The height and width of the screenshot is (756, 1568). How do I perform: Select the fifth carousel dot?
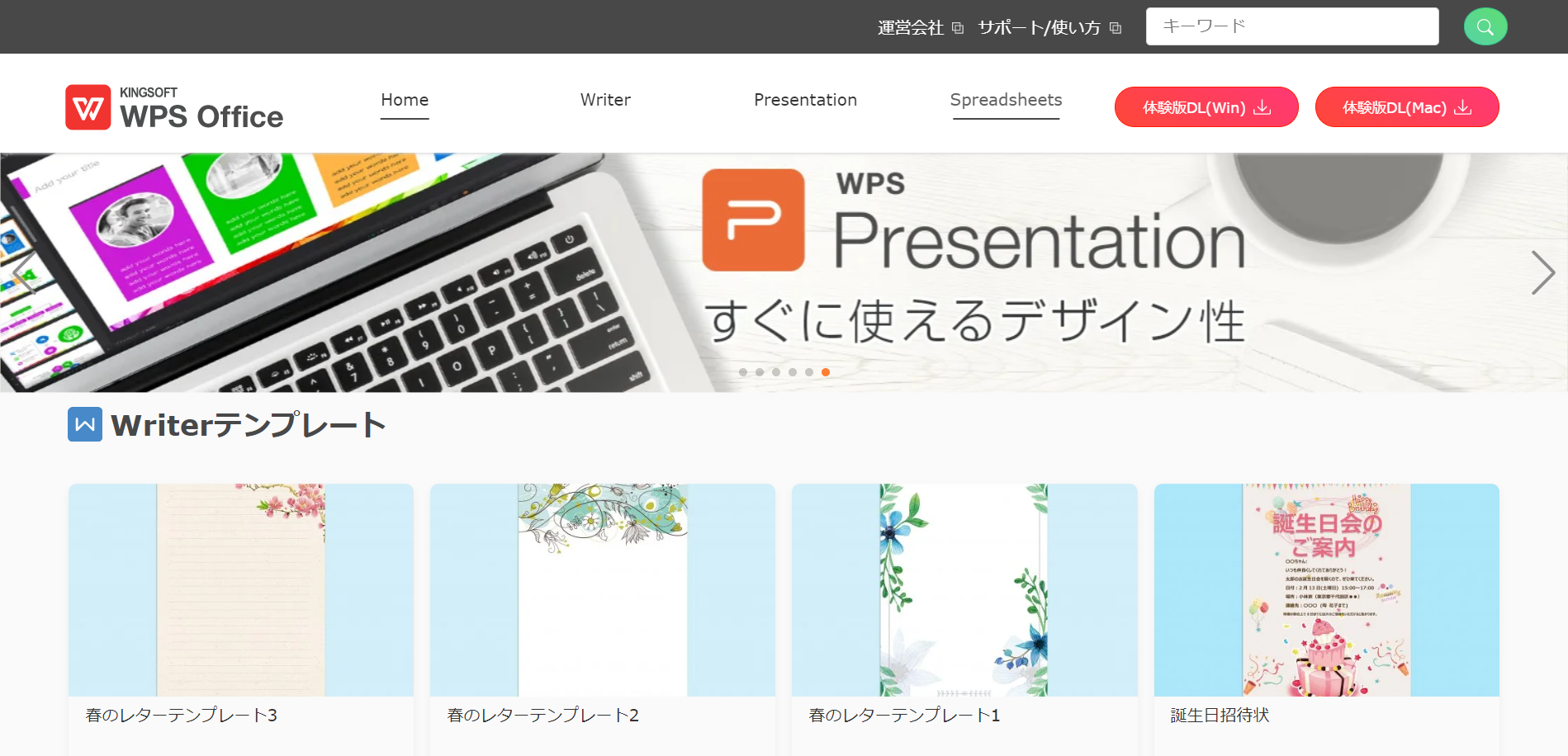pos(809,372)
